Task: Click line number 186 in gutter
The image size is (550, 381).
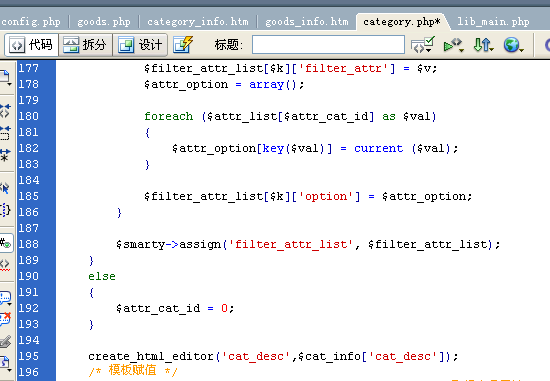Action: (28, 212)
